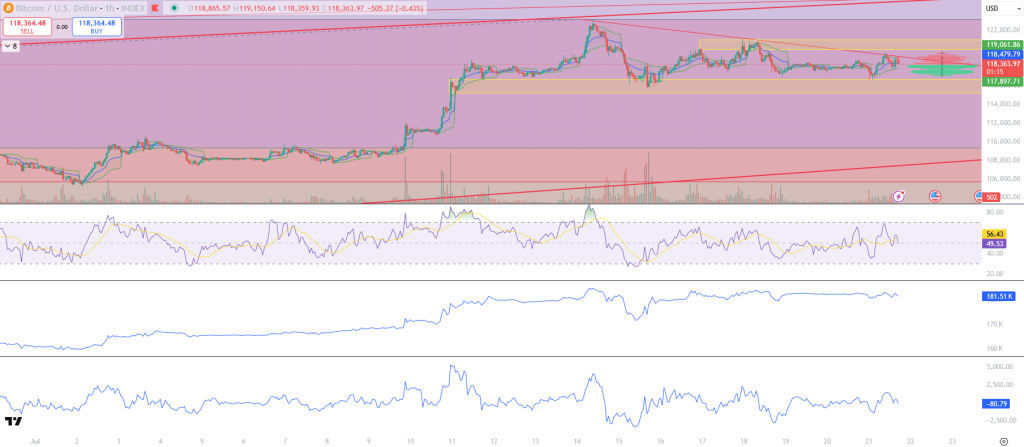Click the 118,364.48 SELL button
This screenshot has height=447, width=1024.
pyautogui.click(x=26, y=27)
